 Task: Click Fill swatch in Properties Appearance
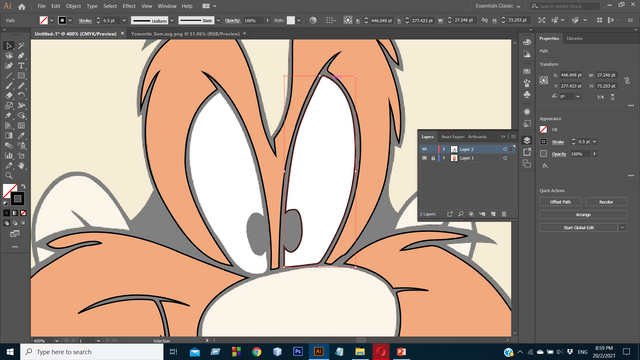pos(544,129)
